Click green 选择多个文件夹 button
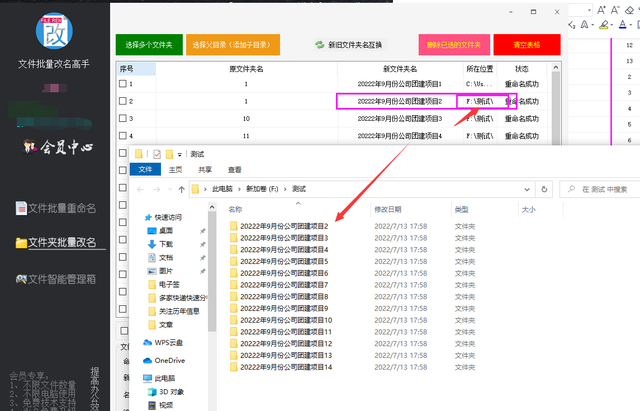The image size is (640, 411). 149,44
